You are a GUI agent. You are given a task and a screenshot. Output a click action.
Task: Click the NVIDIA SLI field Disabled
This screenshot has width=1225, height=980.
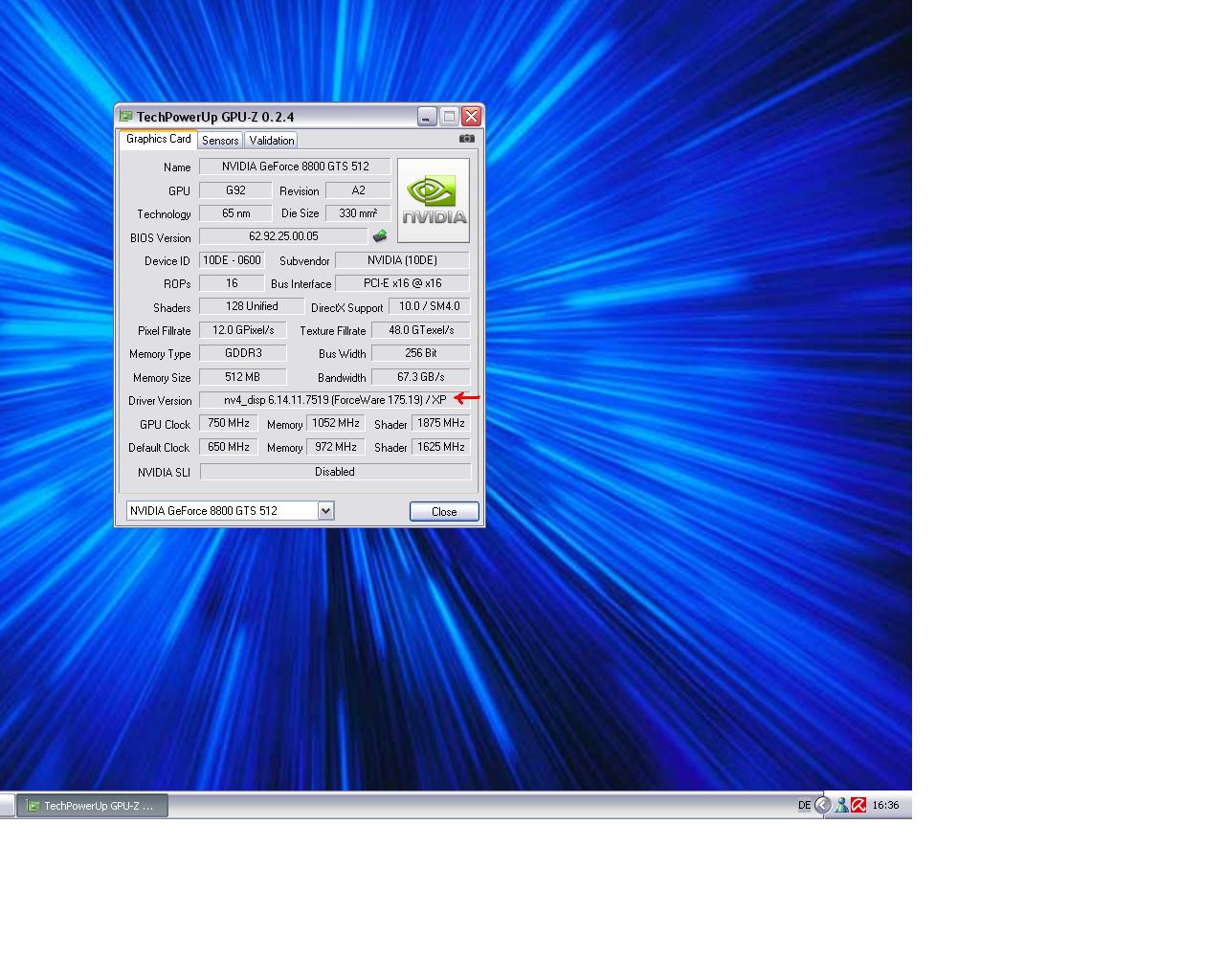pyautogui.click(x=335, y=472)
